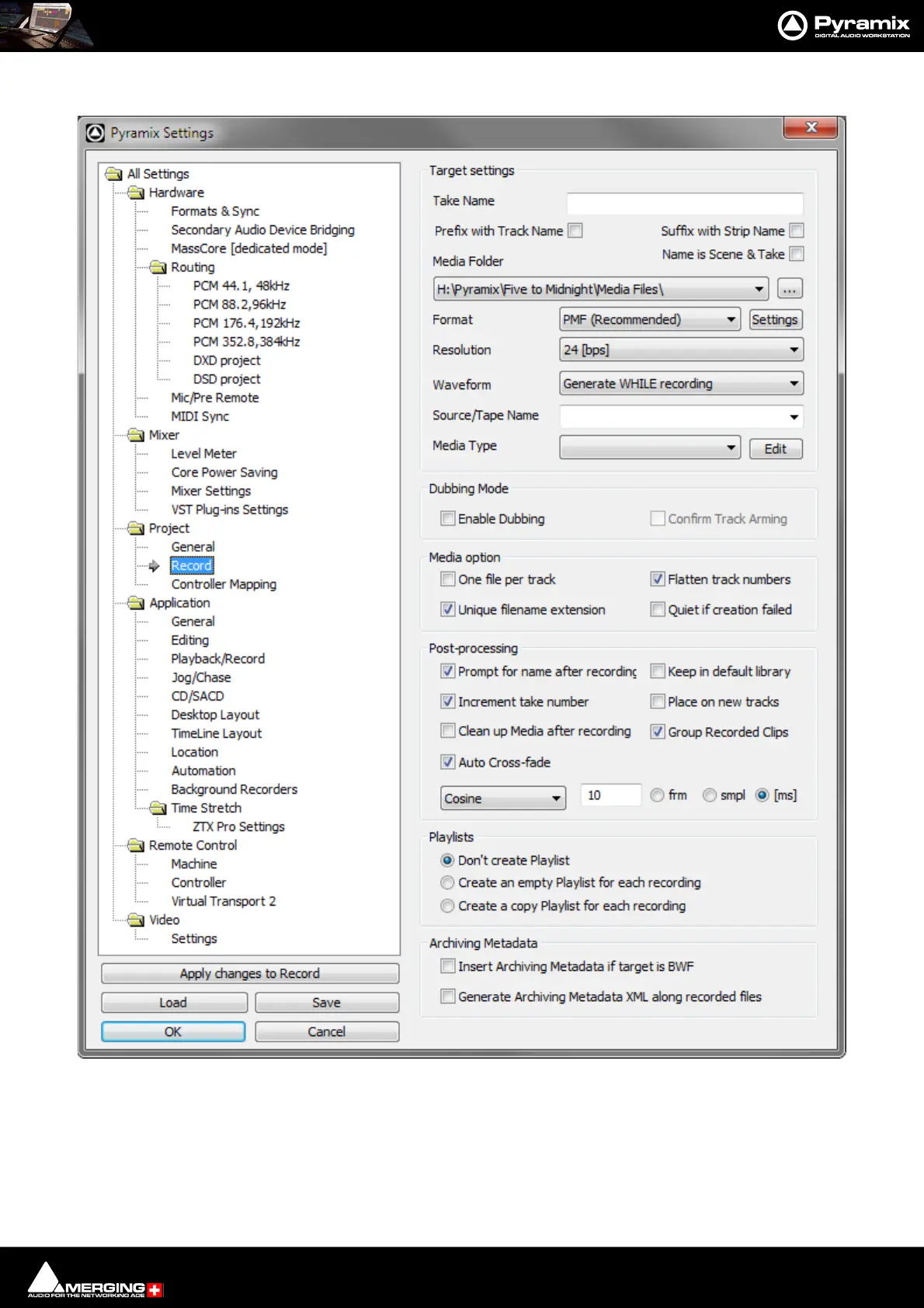The width and height of the screenshot is (924, 1308).
Task: Click the Application folder icon
Action: click(137, 603)
